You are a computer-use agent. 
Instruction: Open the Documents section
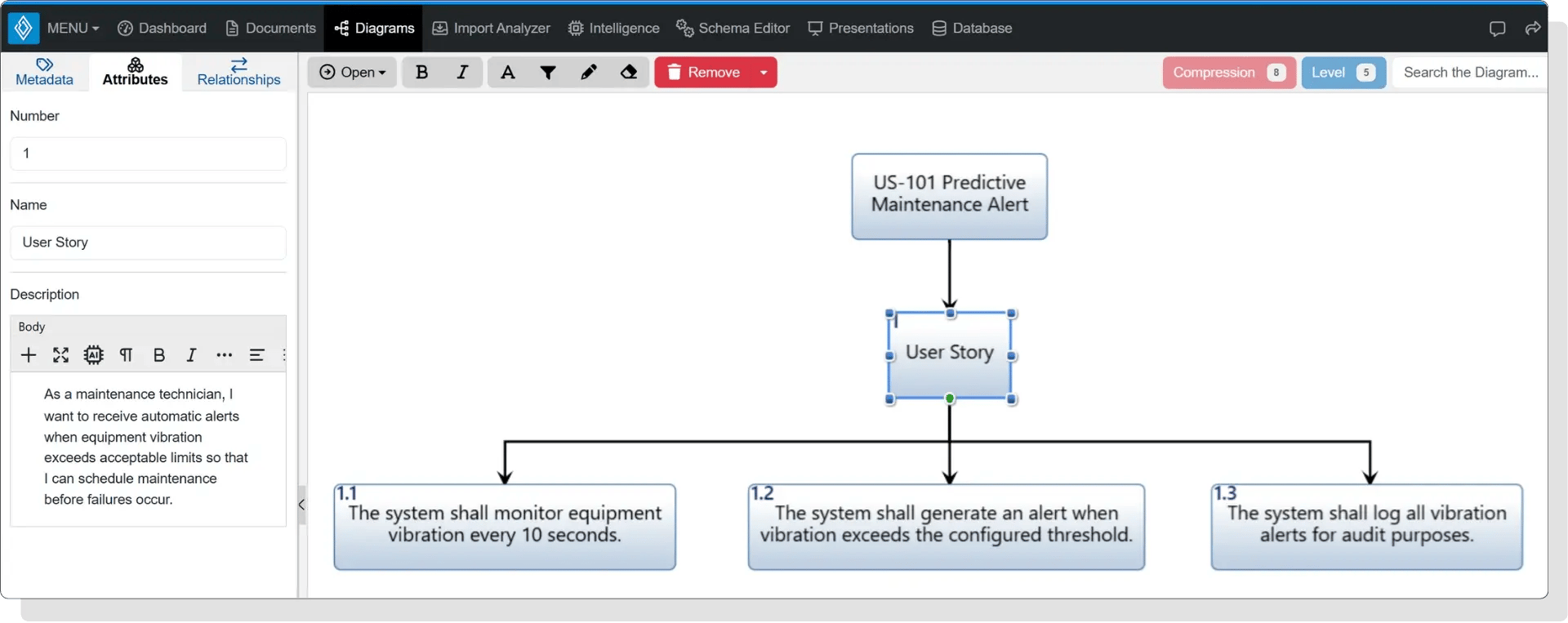270,28
